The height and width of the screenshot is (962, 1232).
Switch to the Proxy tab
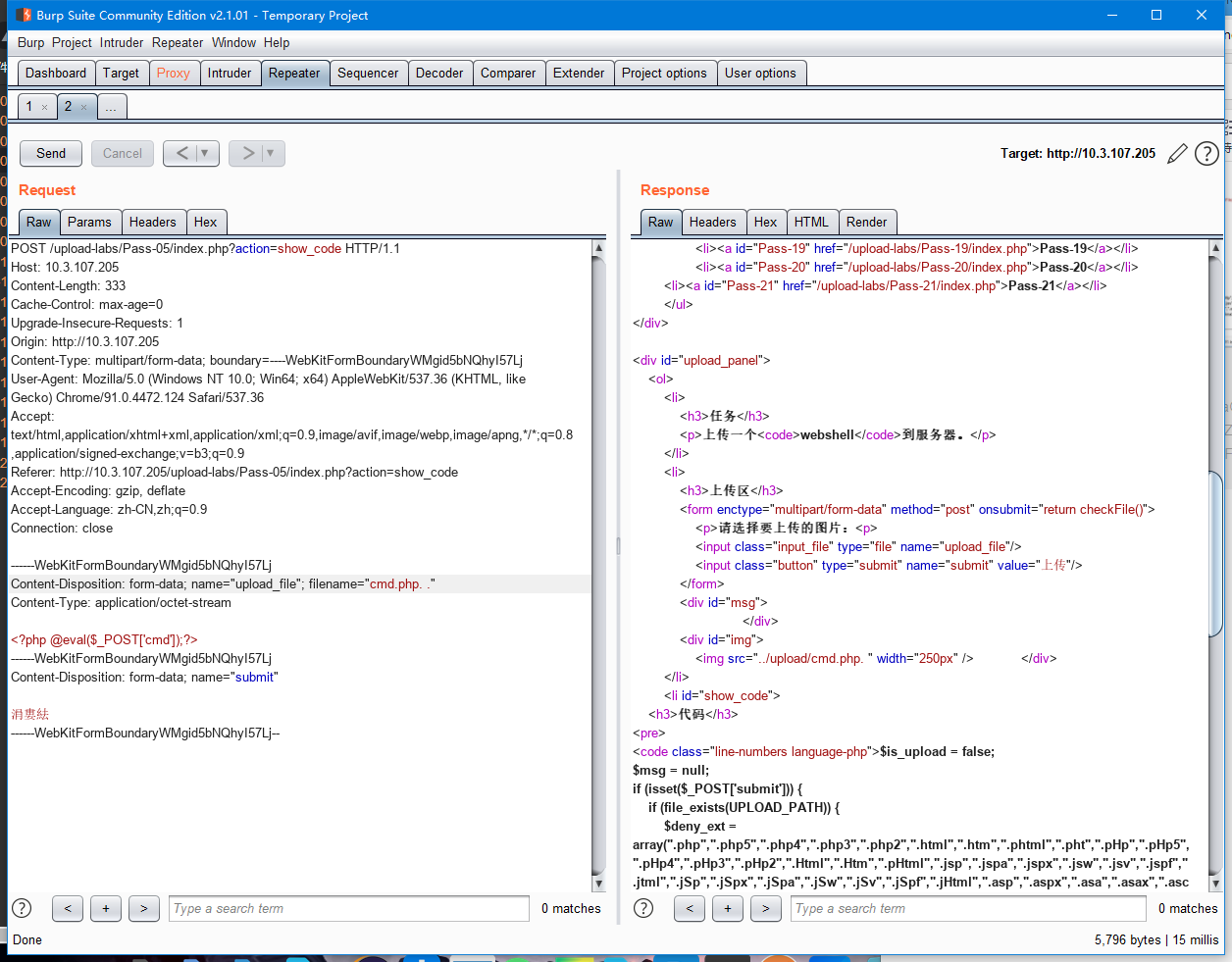pyautogui.click(x=174, y=73)
